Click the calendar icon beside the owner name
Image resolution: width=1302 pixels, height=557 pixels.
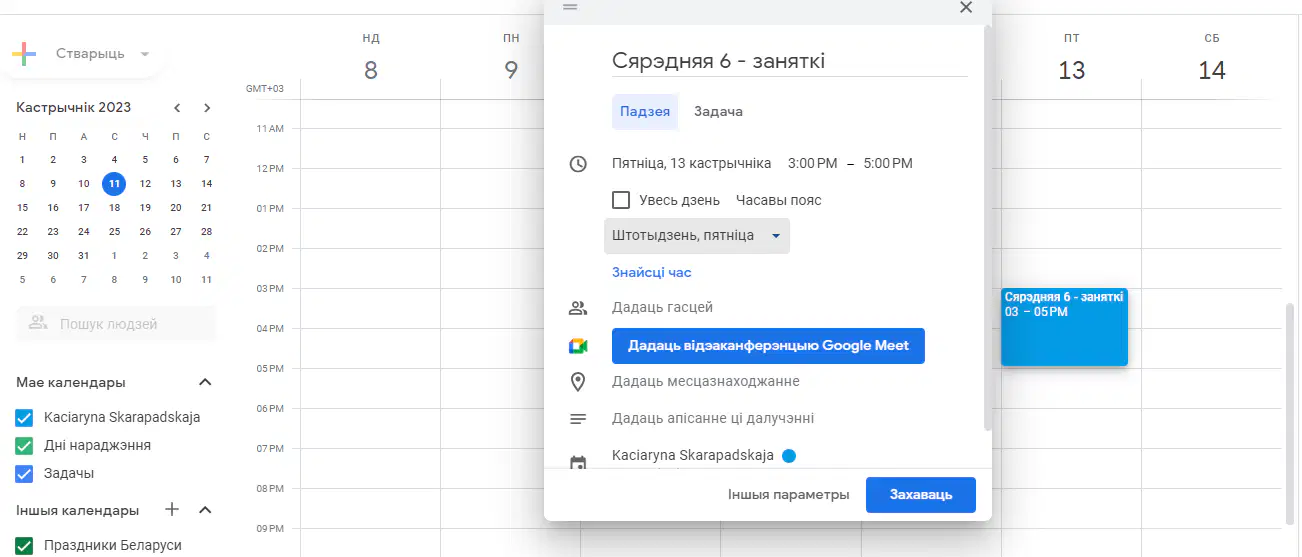[x=578, y=463]
